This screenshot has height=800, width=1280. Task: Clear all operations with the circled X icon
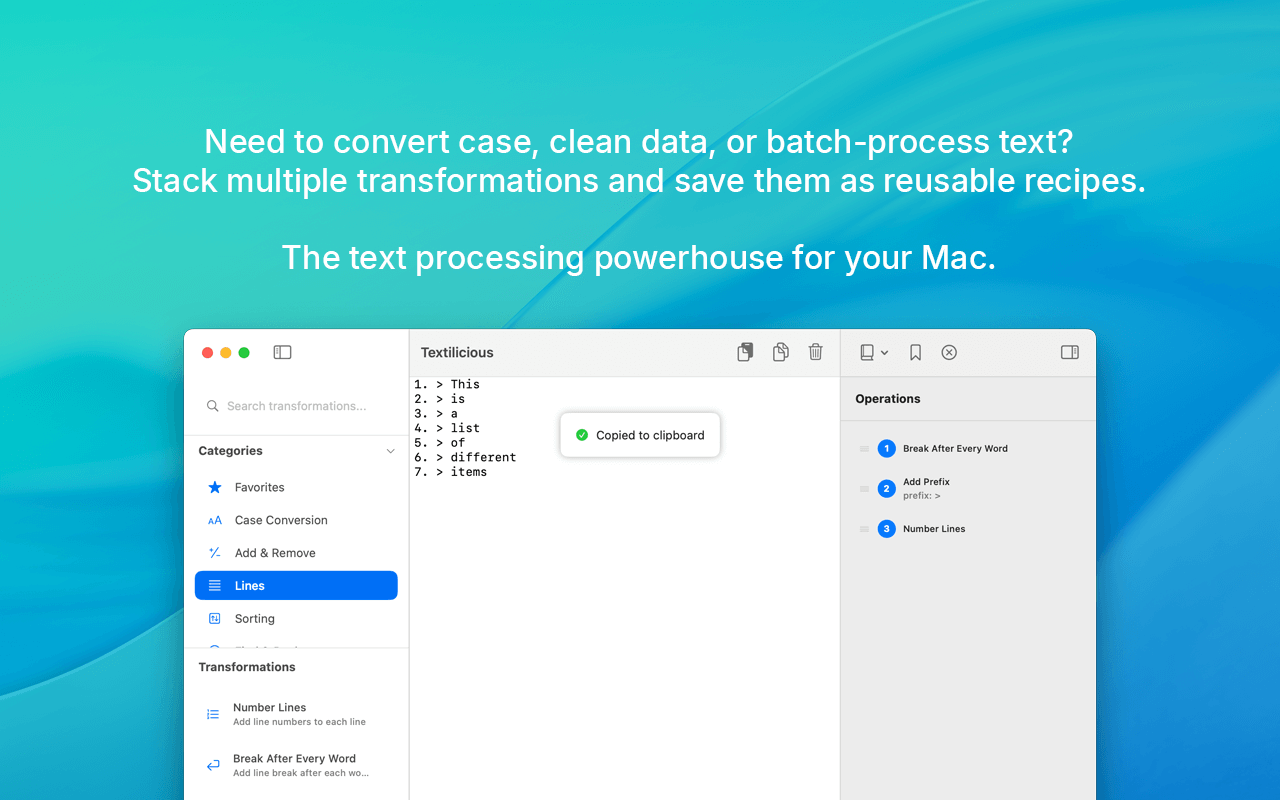tap(948, 352)
